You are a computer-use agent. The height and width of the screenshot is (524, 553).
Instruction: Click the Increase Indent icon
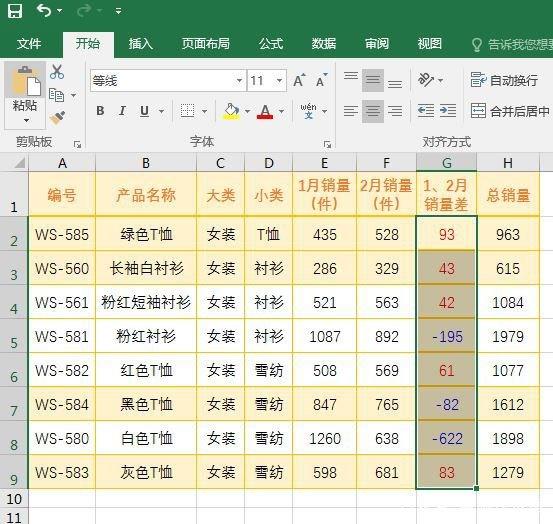(448, 111)
